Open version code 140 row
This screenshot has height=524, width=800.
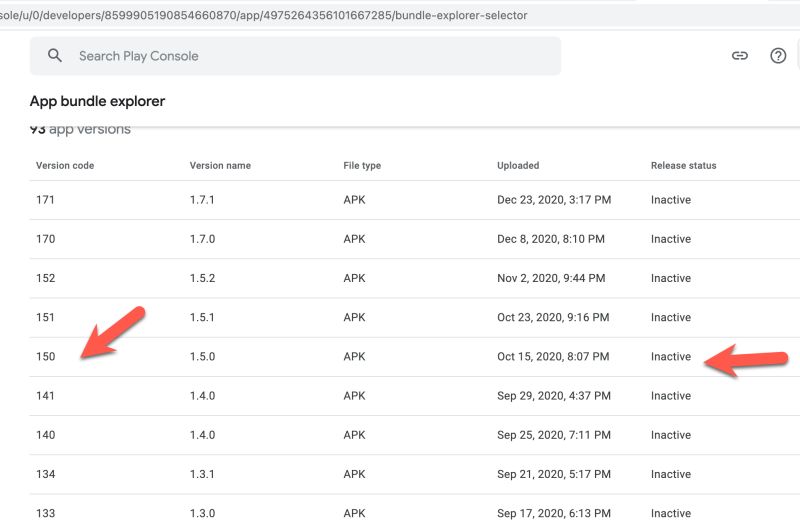pyautogui.click(x=414, y=435)
